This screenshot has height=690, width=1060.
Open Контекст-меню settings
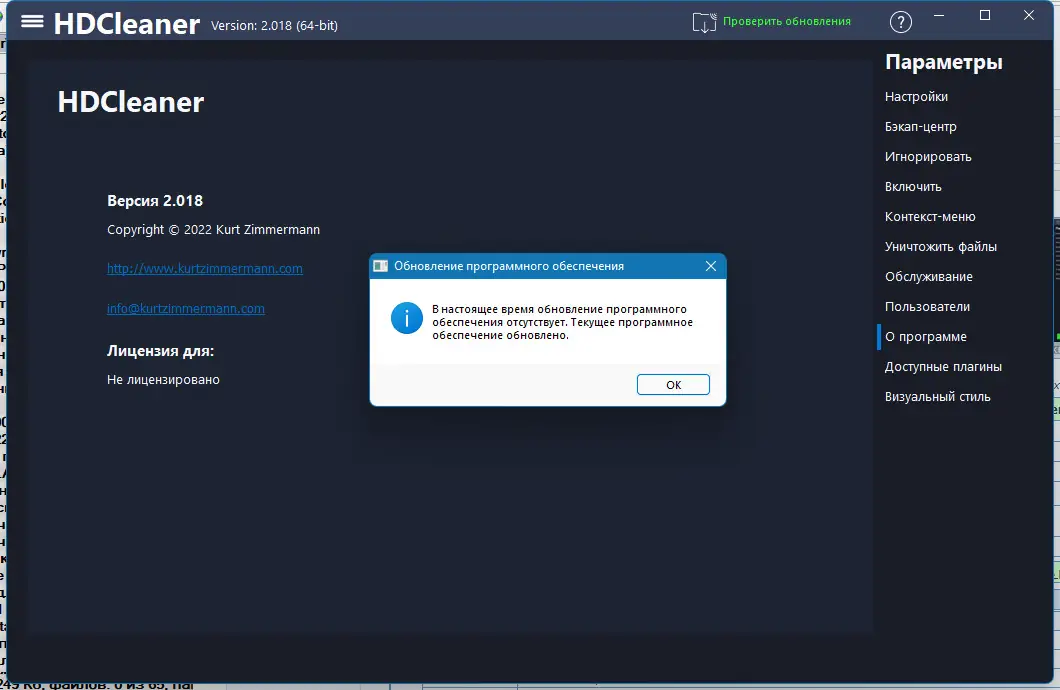(x=930, y=217)
